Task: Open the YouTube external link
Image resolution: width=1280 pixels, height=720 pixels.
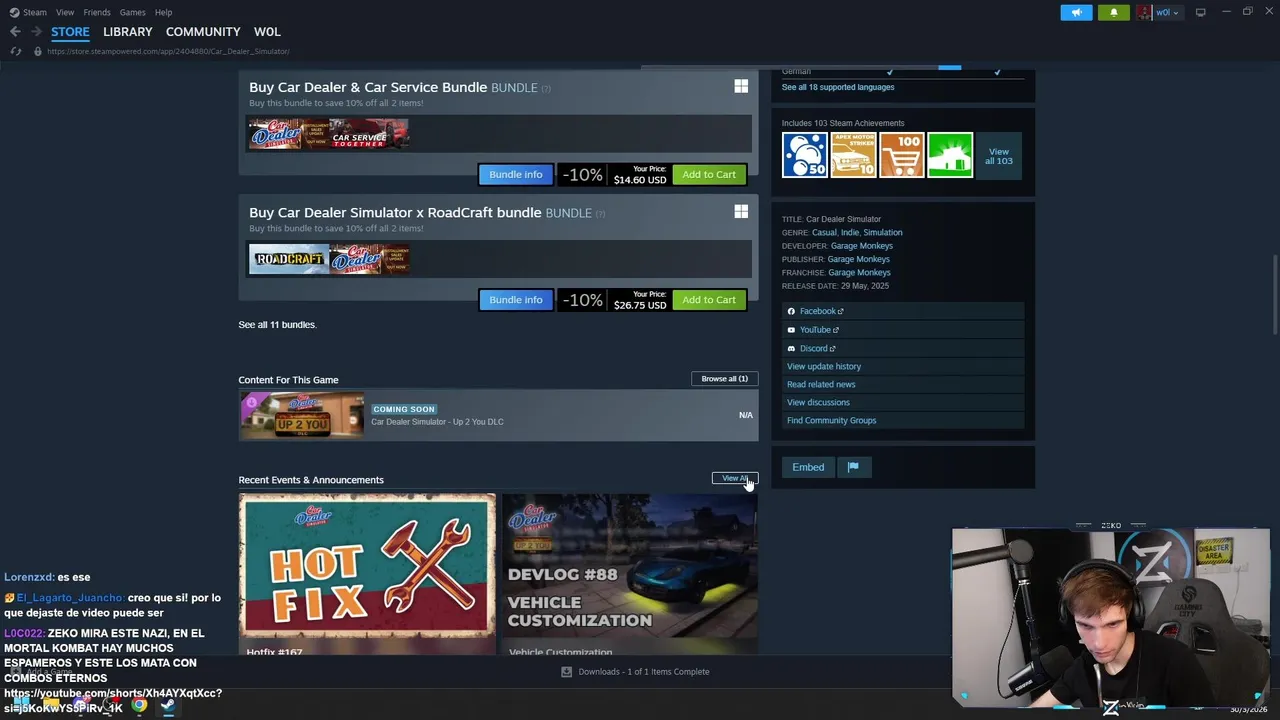Action: click(902, 330)
